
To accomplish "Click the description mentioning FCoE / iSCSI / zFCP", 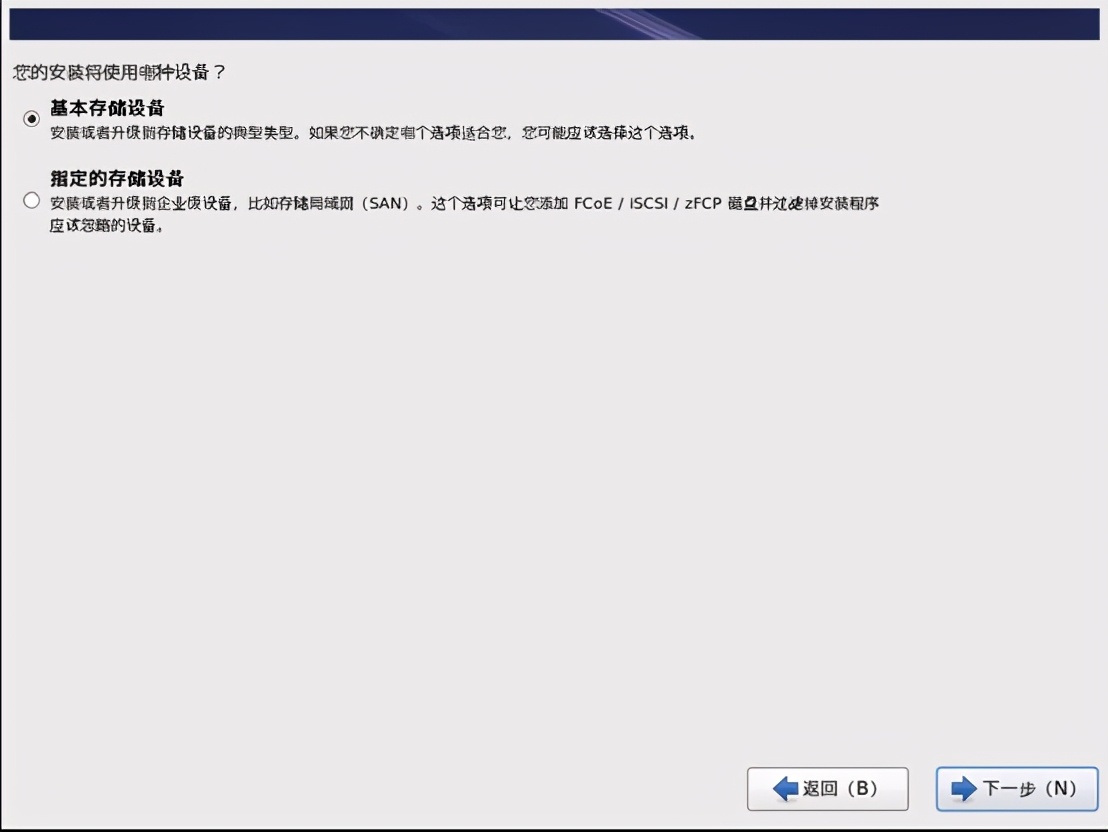I will pos(464,214).
